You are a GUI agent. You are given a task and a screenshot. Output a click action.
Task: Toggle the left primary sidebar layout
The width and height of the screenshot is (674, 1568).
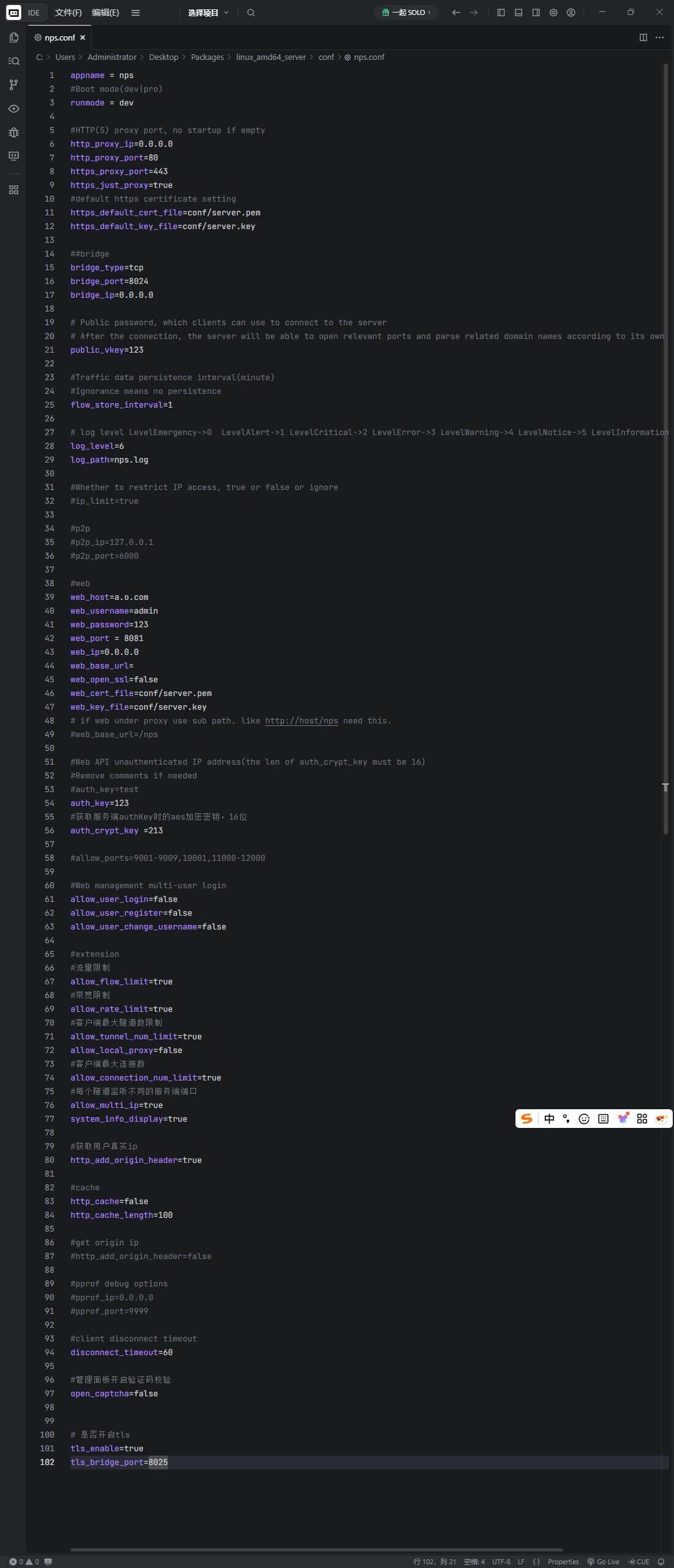tap(501, 12)
